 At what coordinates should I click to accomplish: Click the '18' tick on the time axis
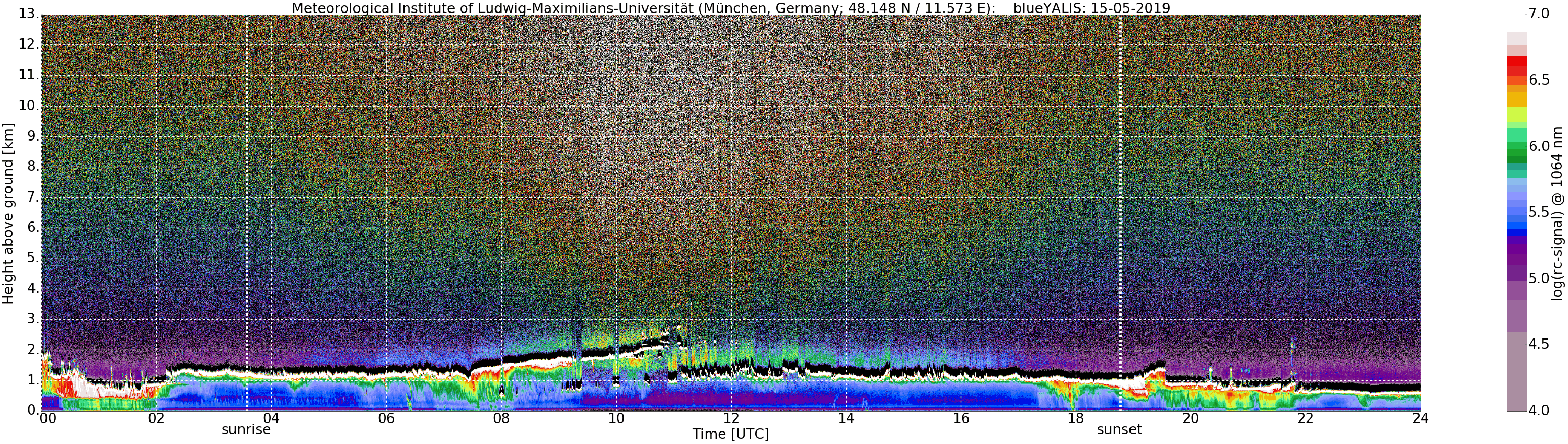pyautogui.click(x=1076, y=418)
